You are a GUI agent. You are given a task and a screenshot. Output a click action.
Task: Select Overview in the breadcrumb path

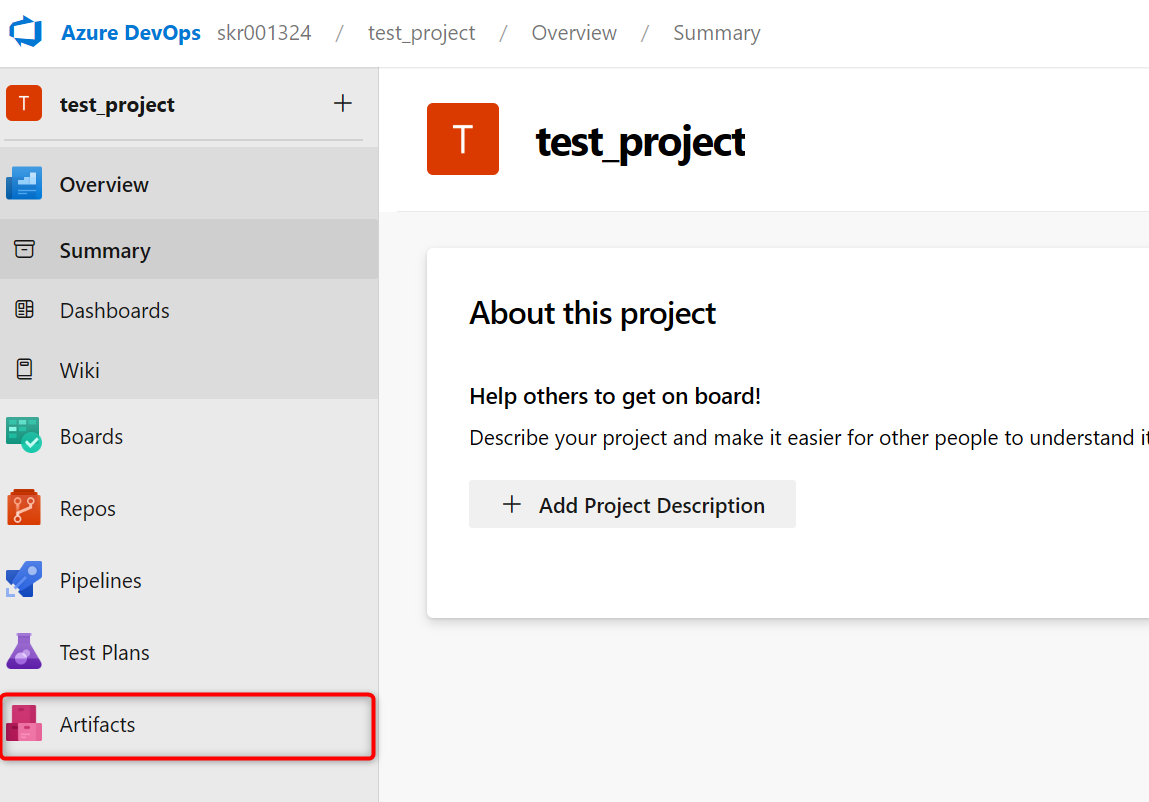(x=573, y=33)
